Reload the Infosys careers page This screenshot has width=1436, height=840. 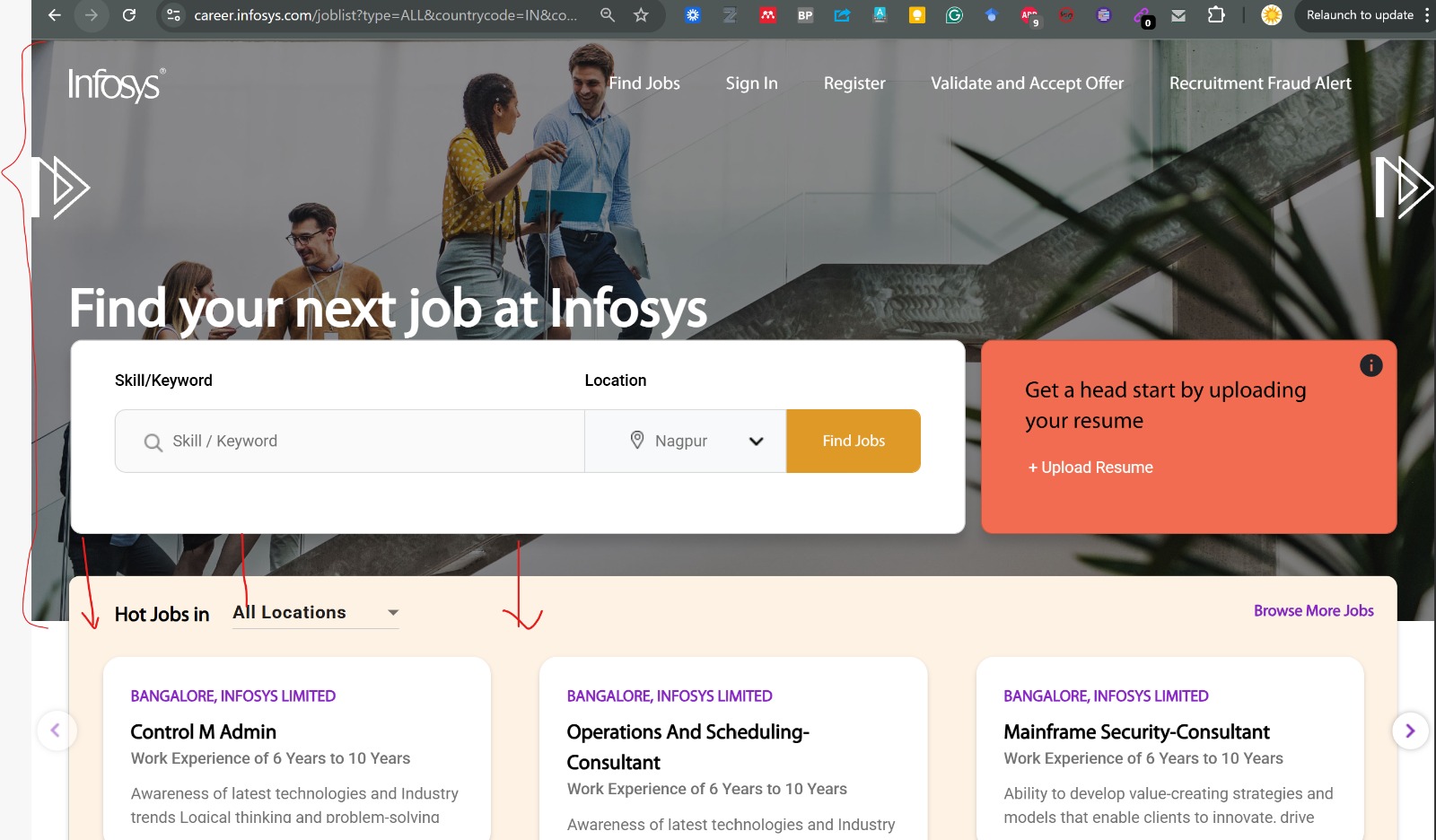tap(129, 15)
